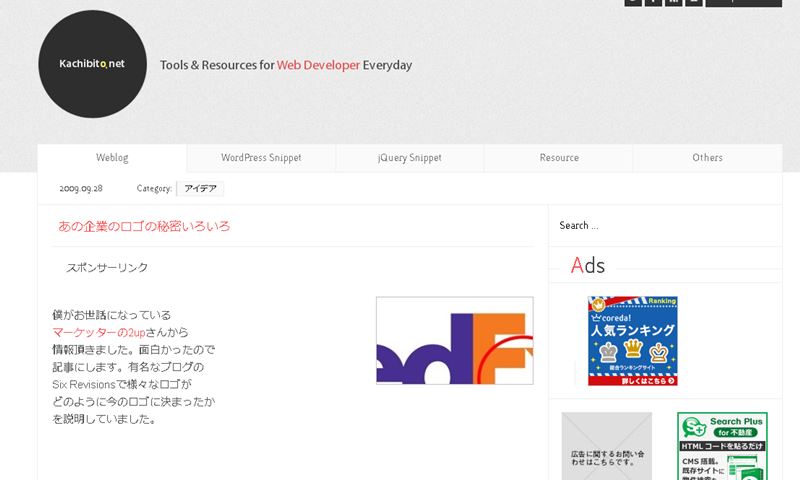Click the leftmost dark social icon in header
The image size is (800, 480).
(633, 3)
